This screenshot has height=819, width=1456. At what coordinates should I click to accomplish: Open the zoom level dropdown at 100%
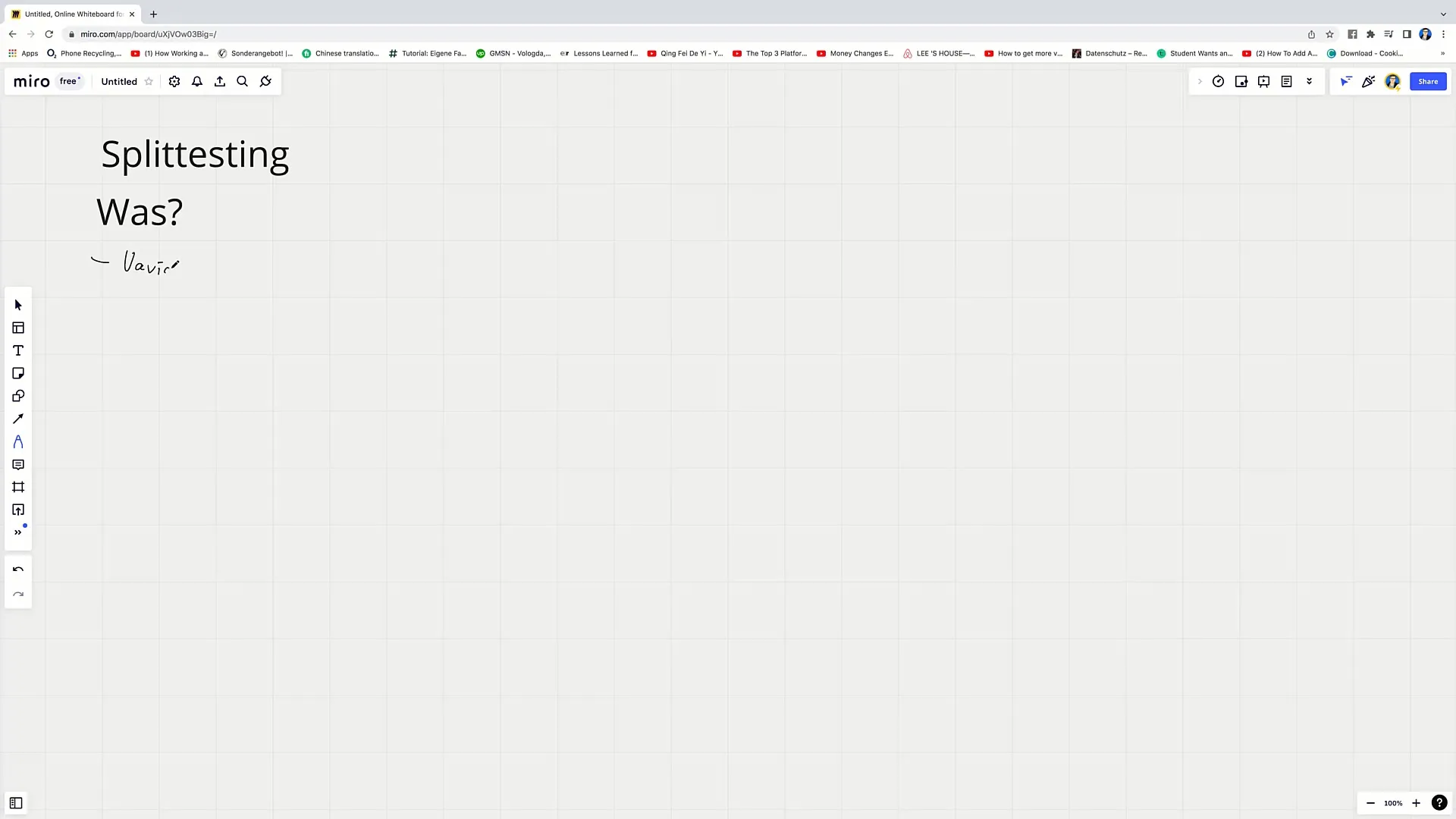coord(1393,803)
